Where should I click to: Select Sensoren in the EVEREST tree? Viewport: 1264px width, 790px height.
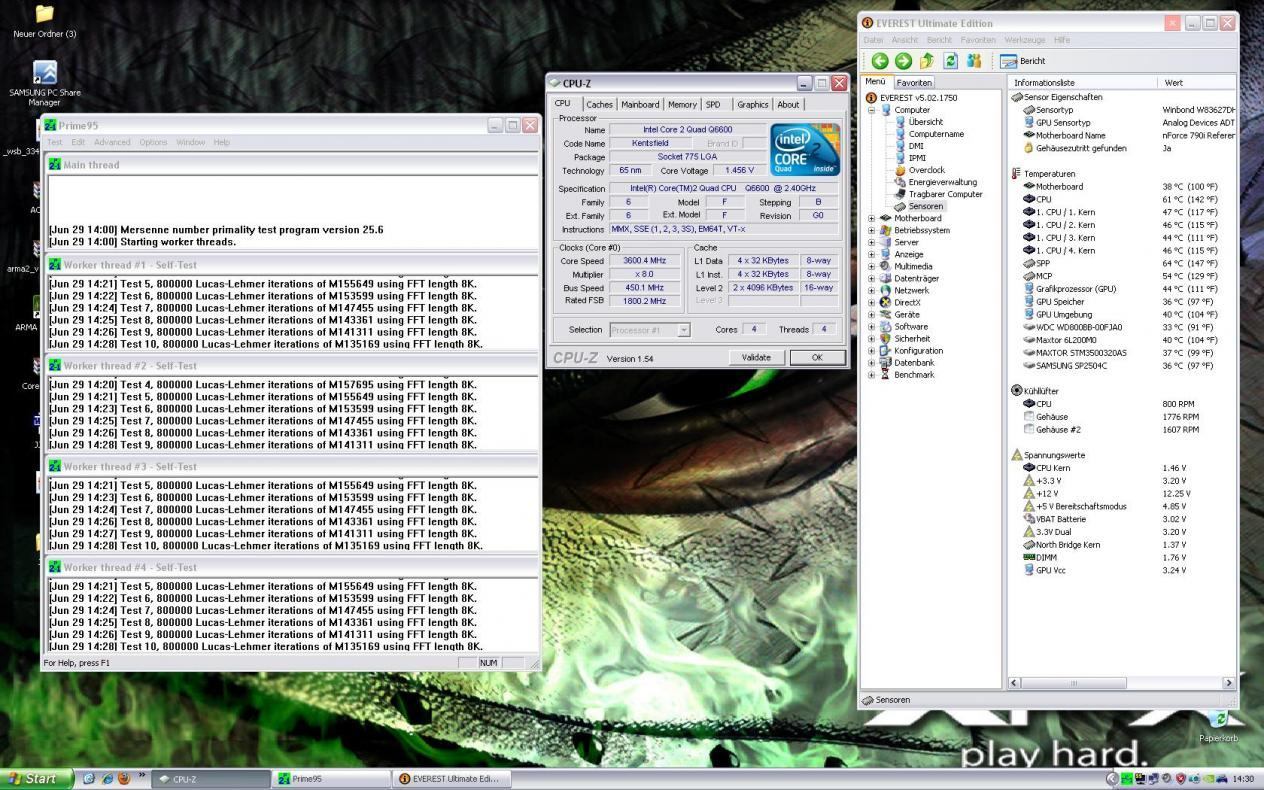point(925,206)
